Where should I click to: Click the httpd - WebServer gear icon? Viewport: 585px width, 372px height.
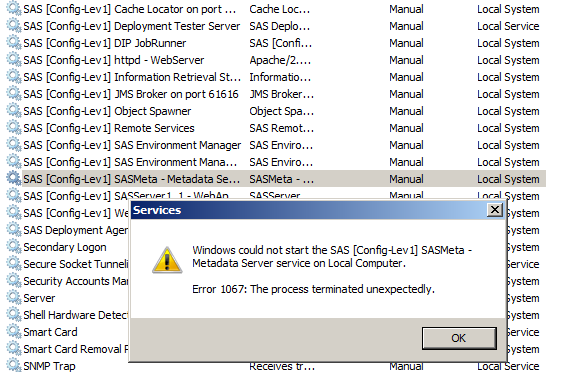point(14,60)
